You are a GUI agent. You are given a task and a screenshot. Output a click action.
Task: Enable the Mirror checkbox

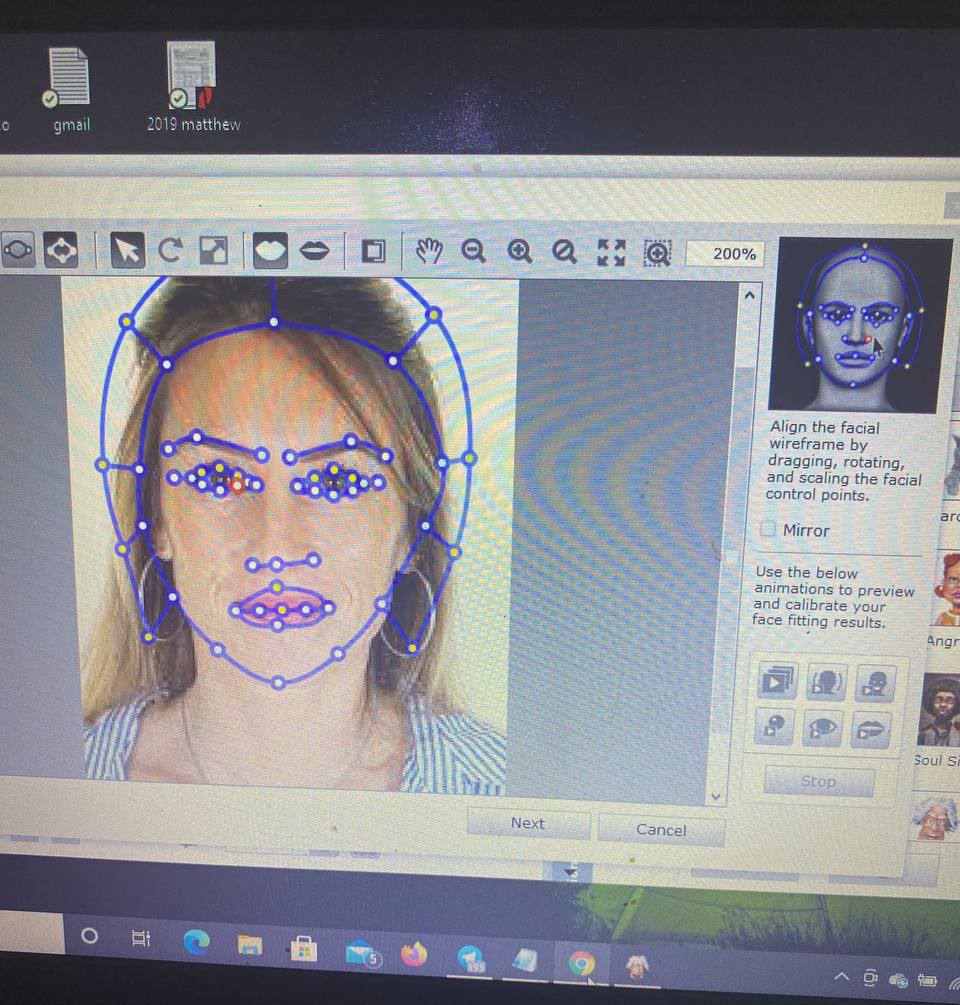(768, 530)
